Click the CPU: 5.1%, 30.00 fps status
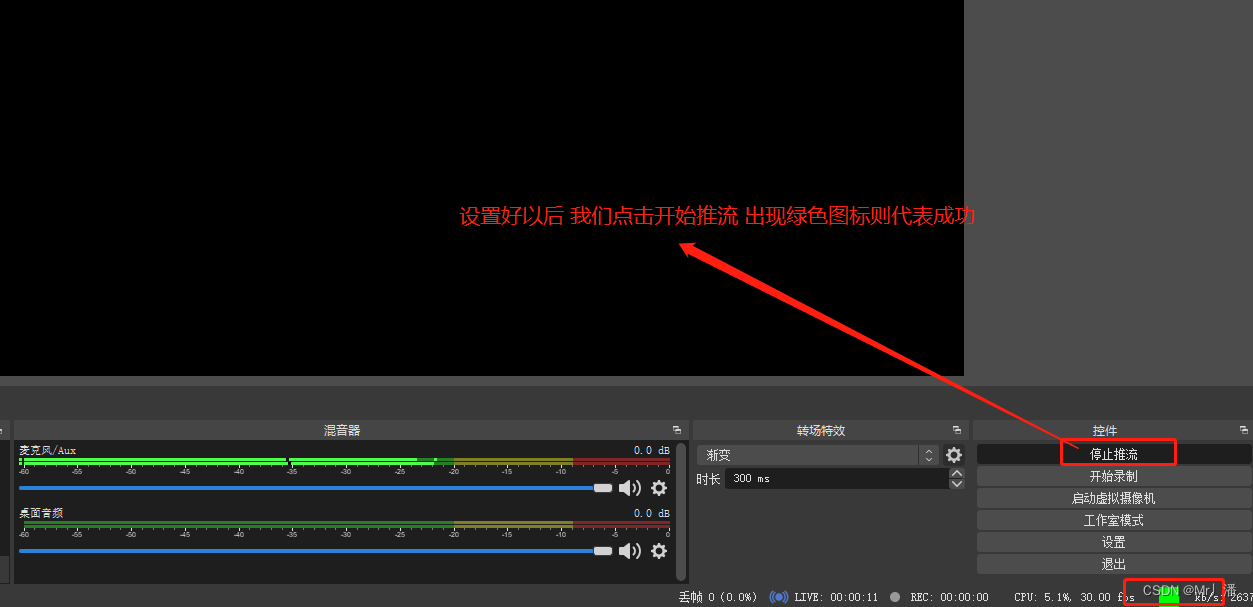The image size is (1253, 607). [x=1074, y=597]
